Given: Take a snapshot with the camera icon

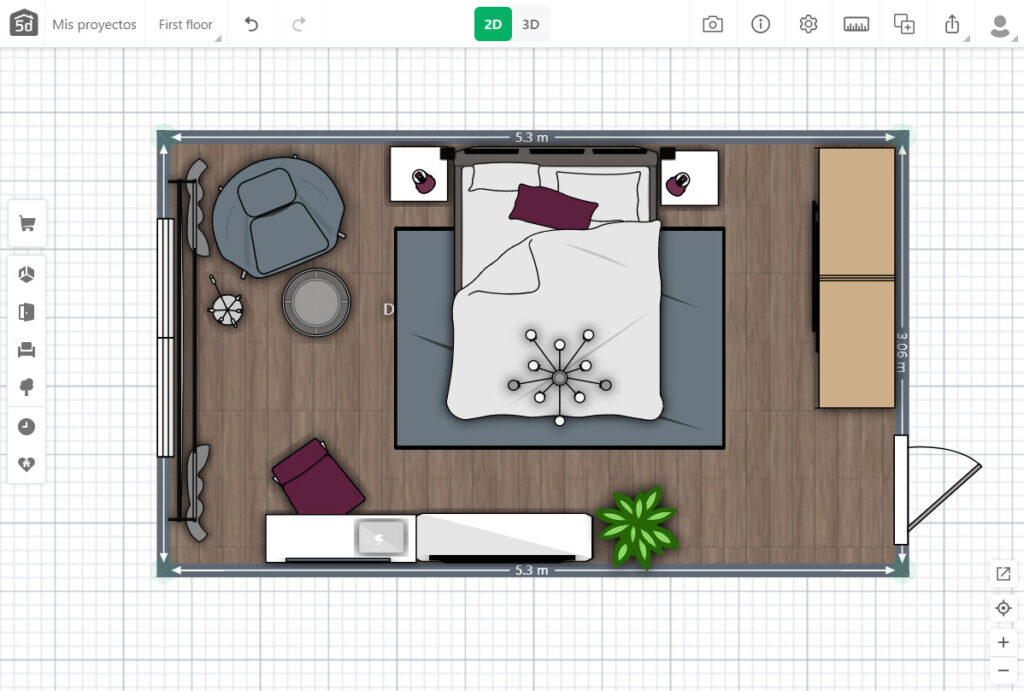Looking at the screenshot, I should [x=712, y=24].
